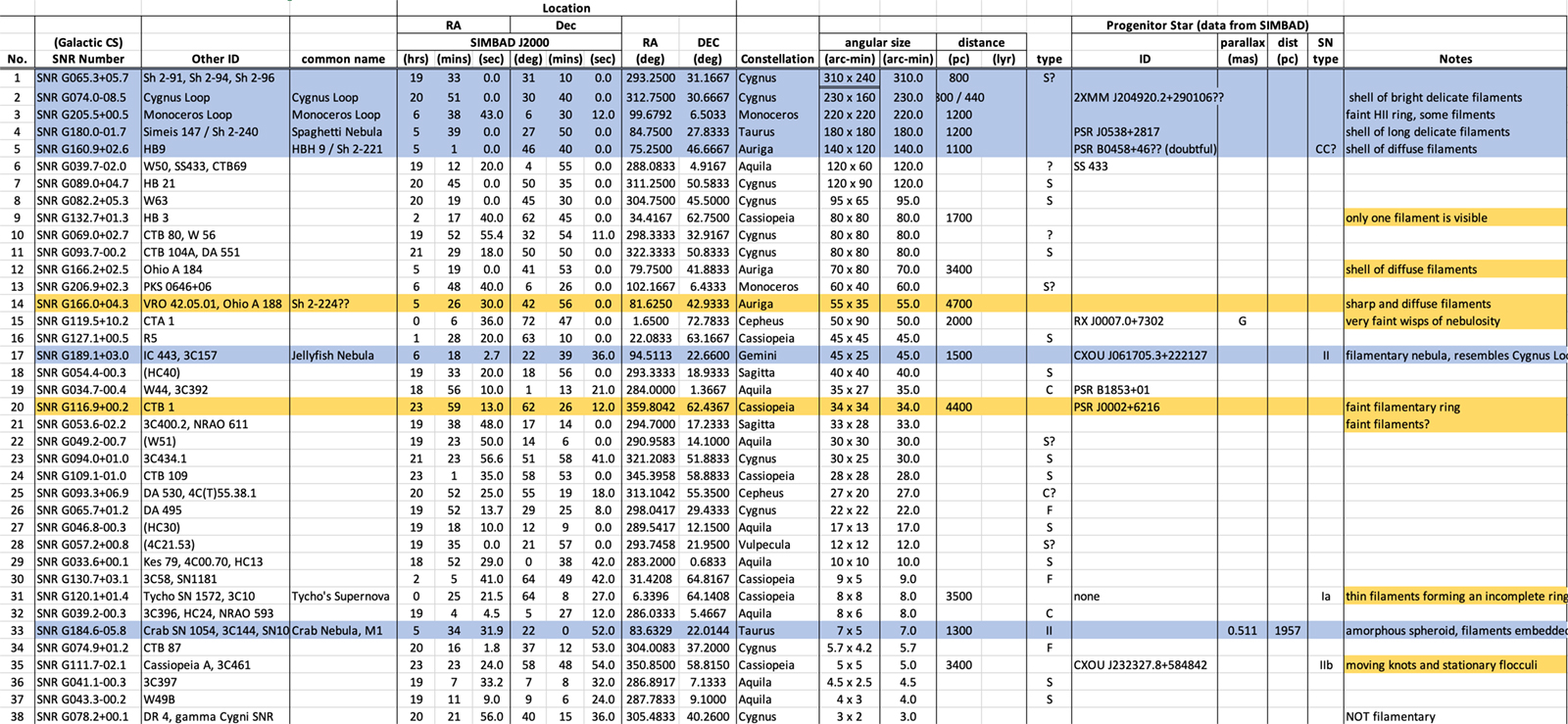Select cell PKS 0646+06
Image resolution: width=1568 pixels, height=724 pixels.
216,286
